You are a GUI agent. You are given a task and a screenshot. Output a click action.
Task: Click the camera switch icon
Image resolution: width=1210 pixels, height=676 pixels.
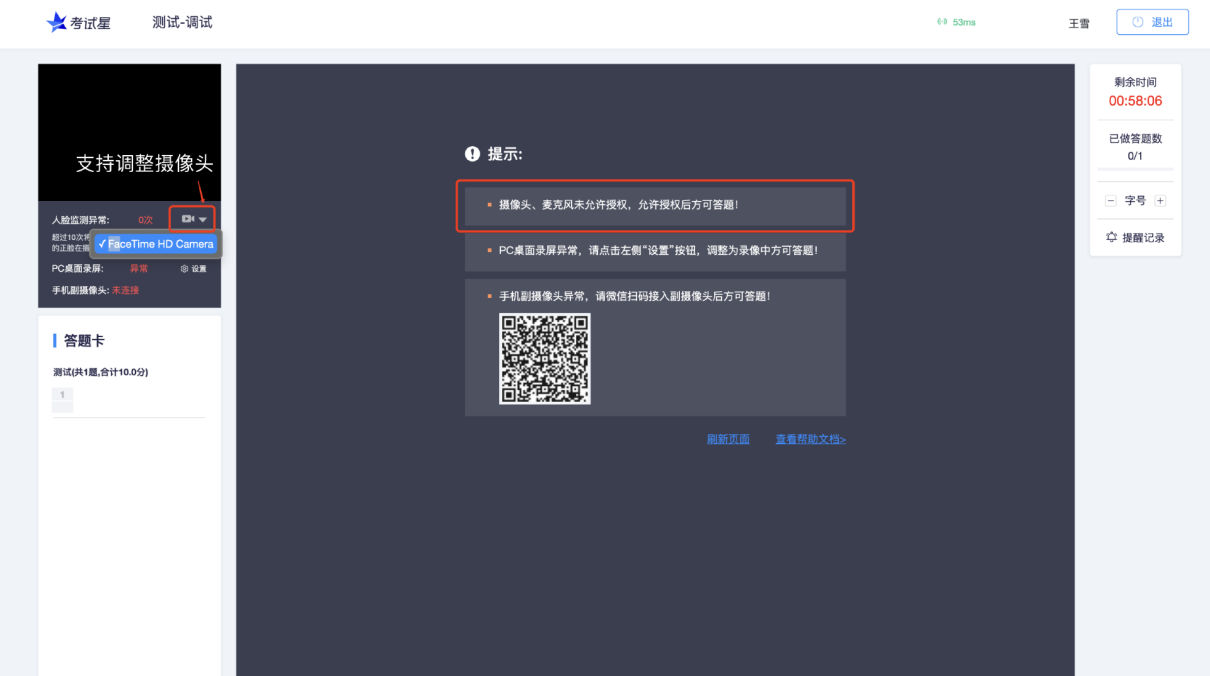click(187, 219)
